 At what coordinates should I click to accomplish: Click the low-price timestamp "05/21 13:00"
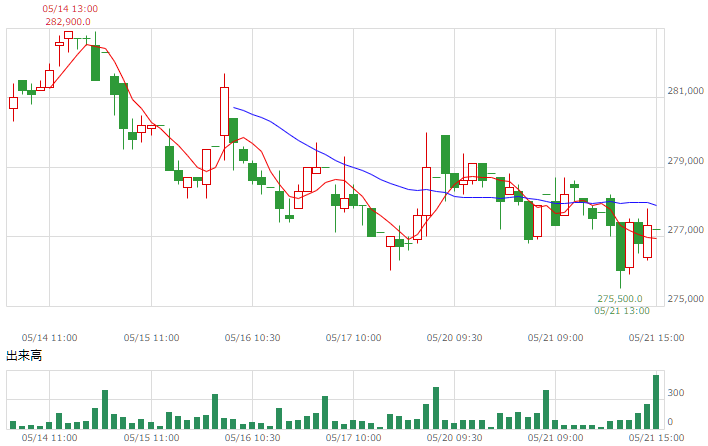click(x=622, y=311)
